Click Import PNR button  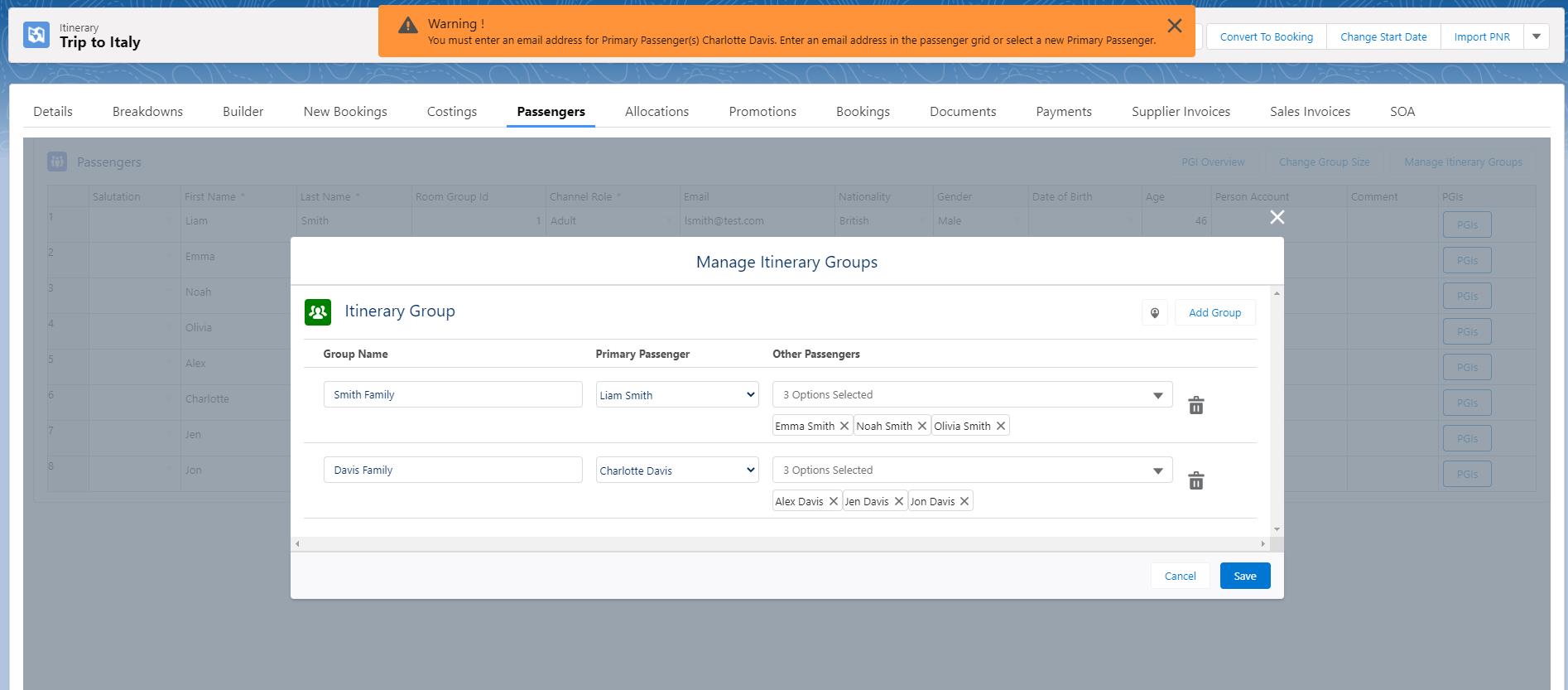tap(1482, 36)
